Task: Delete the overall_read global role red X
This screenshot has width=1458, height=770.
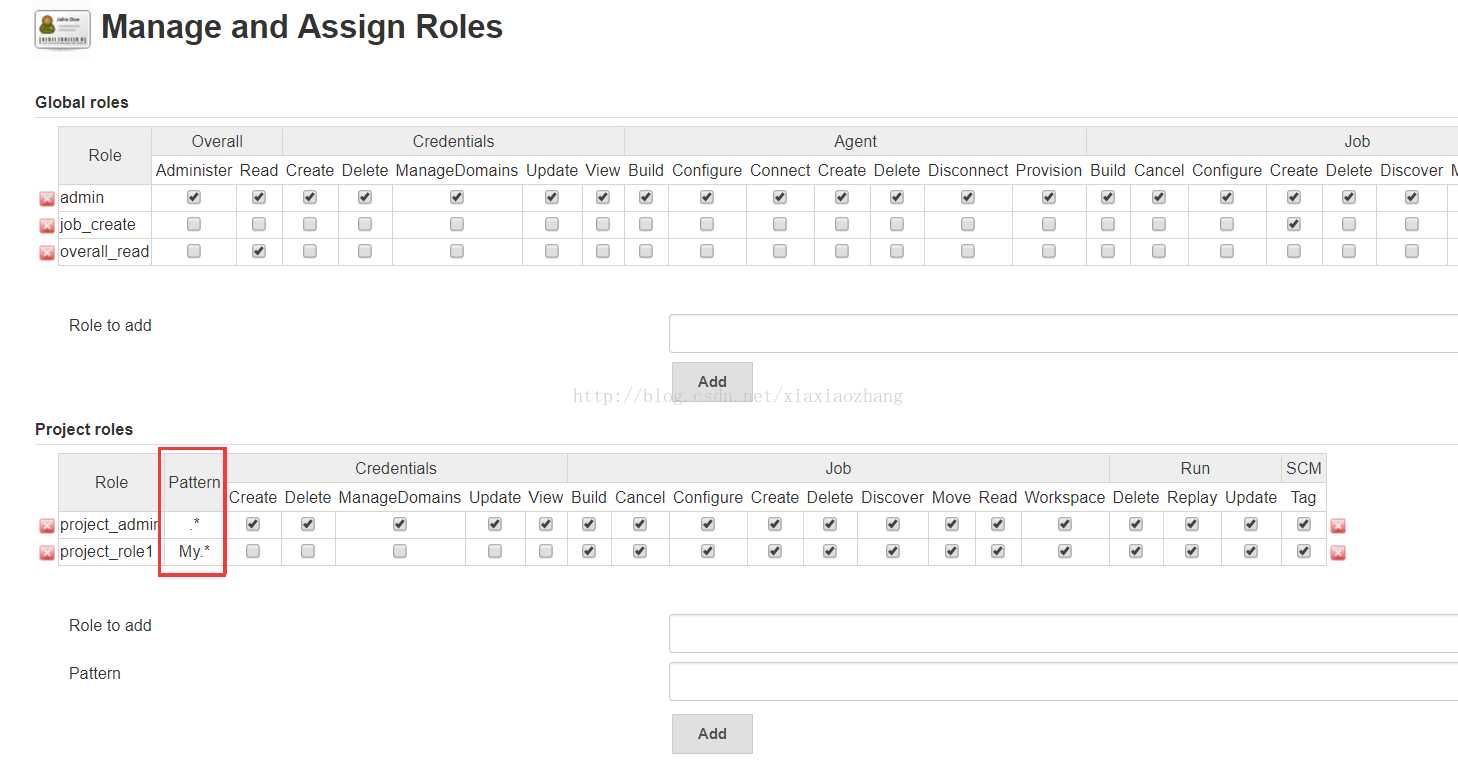Action: tap(46, 253)
